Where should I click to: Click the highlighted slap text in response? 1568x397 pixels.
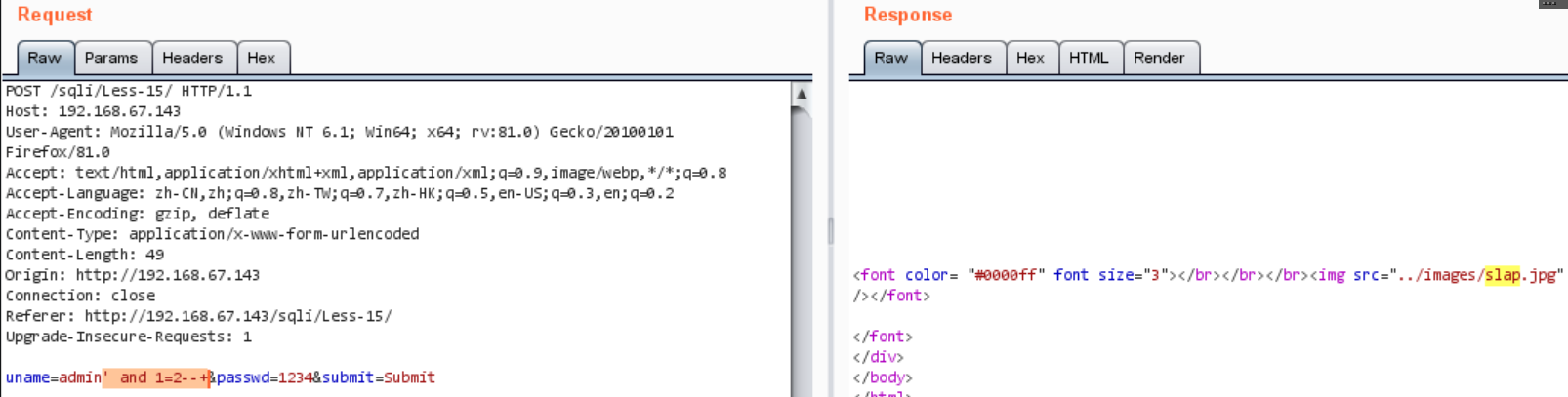pyautogui.click(x=1503, y=275)
